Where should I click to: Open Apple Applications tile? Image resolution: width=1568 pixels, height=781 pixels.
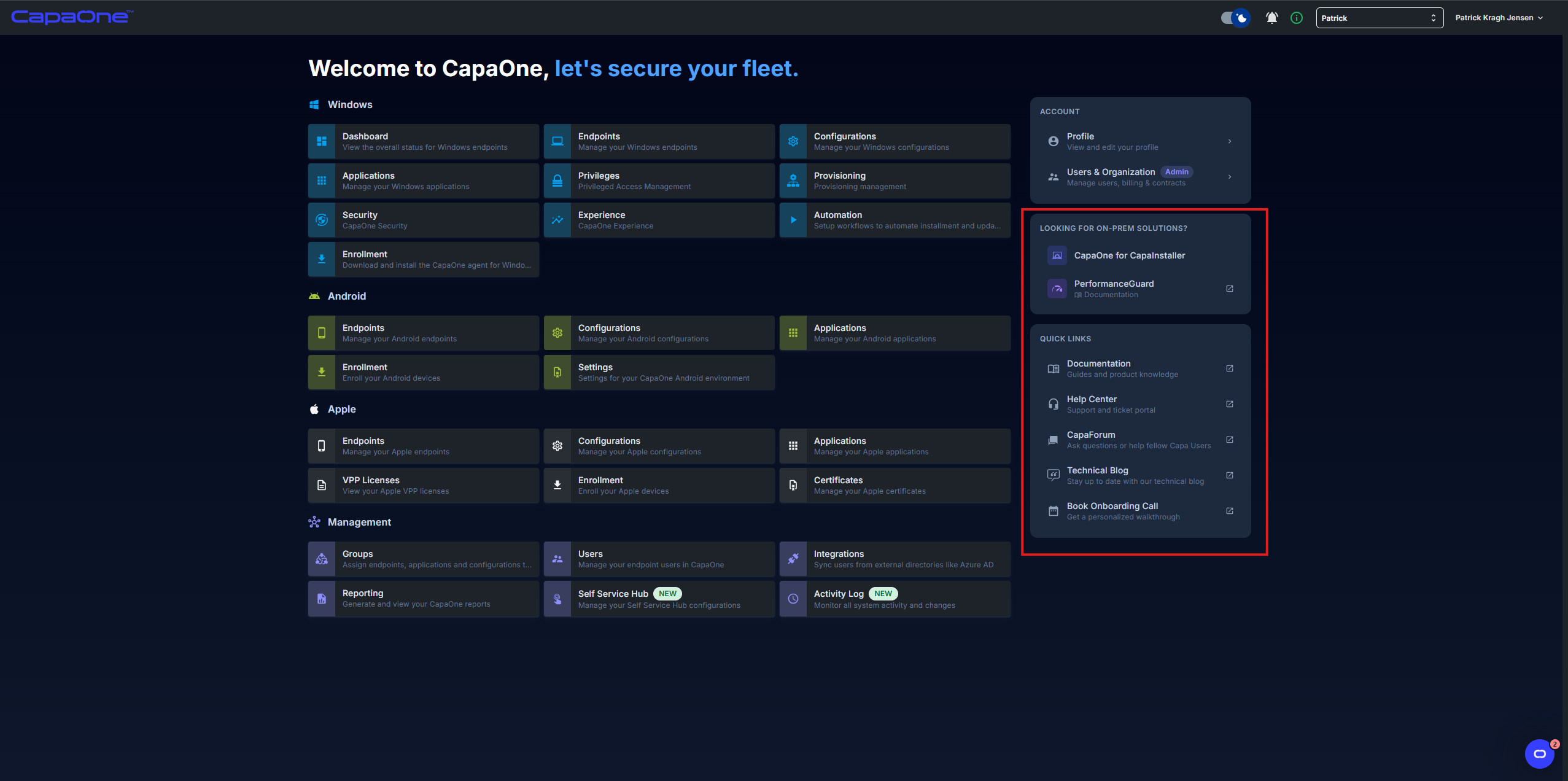pos(895,446)
